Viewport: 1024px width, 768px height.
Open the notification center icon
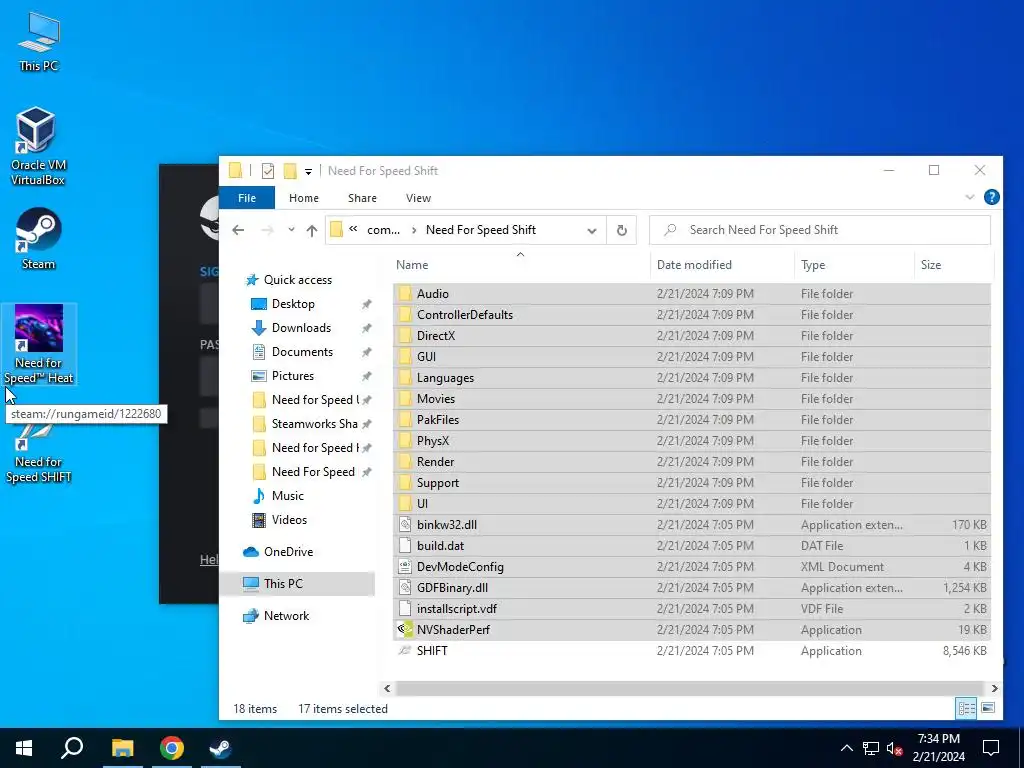click(991, 748)
